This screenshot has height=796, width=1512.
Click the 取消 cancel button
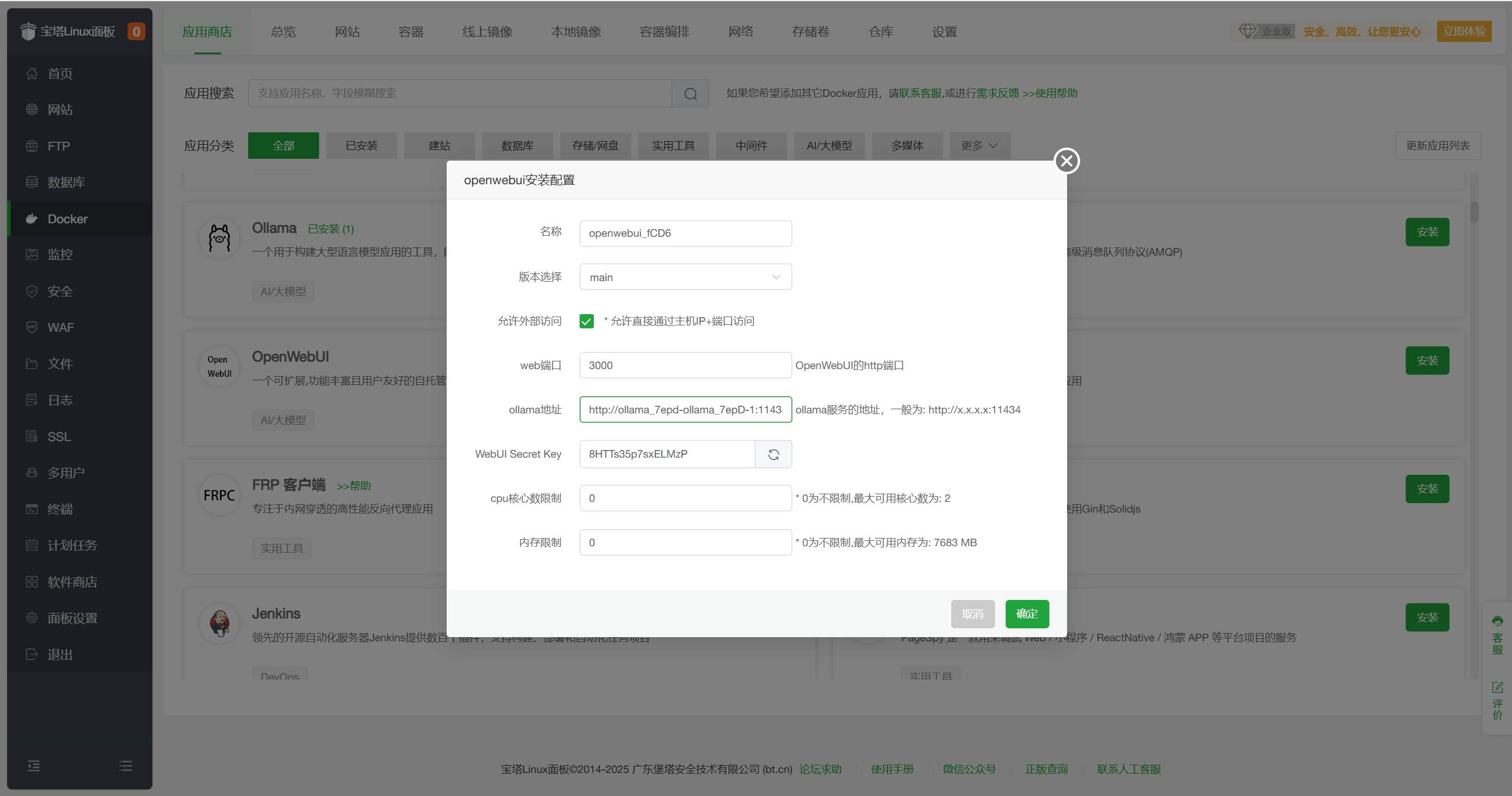[x=973, y=614]
